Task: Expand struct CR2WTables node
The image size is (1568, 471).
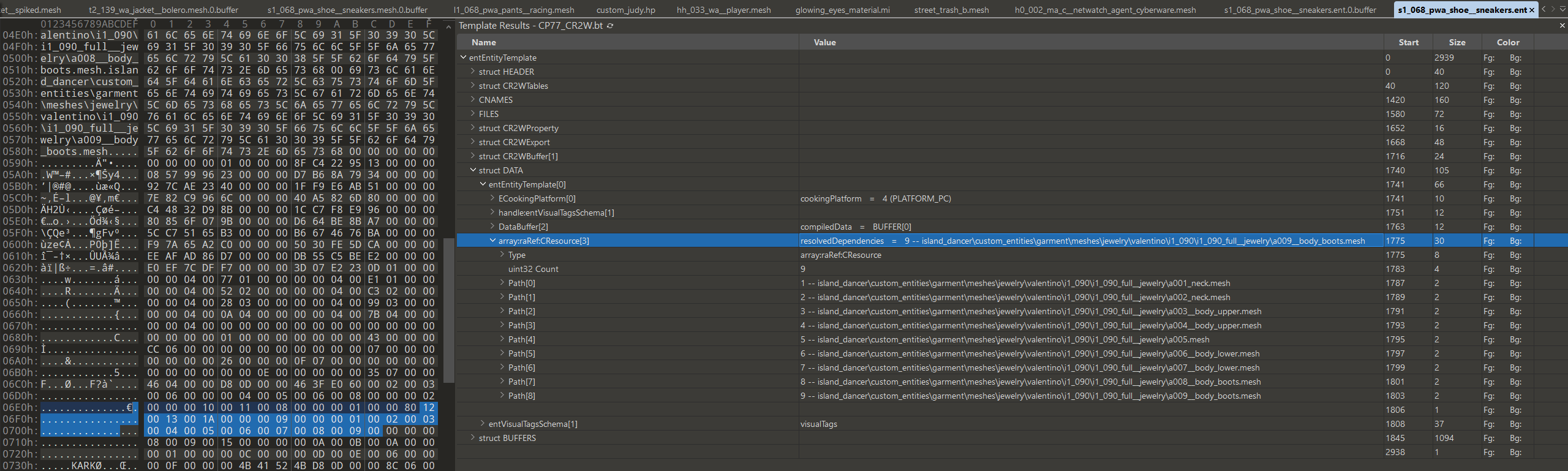Action: (x=473, y=85)
